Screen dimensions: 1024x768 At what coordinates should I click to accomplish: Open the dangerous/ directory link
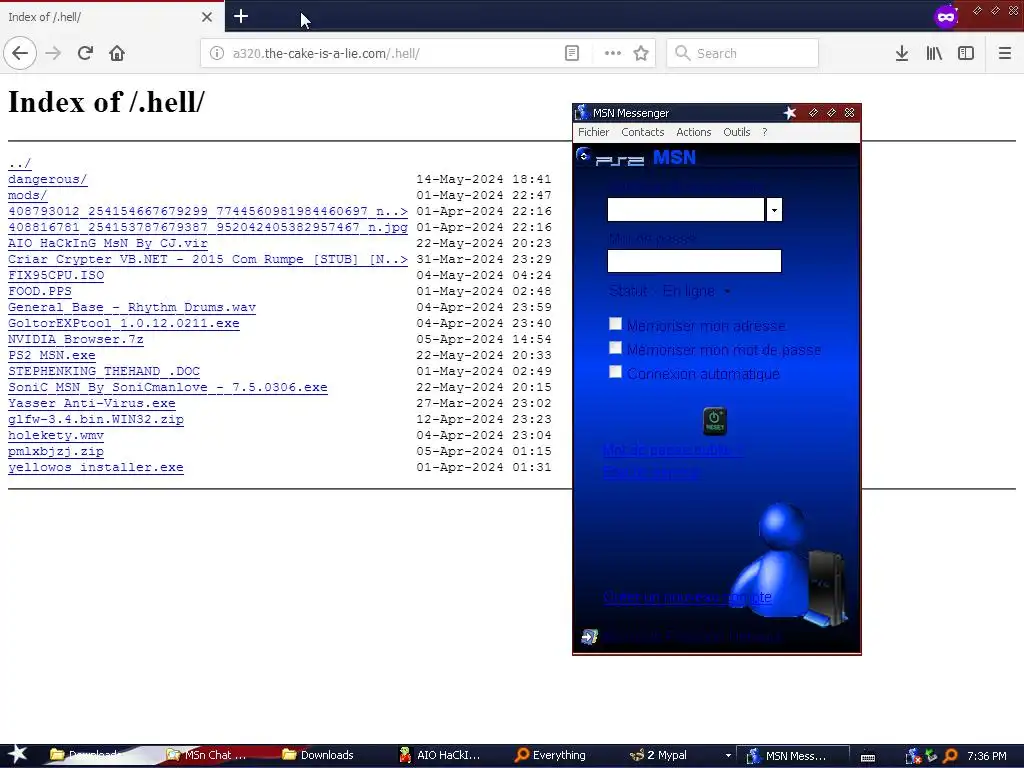[47, 179]
